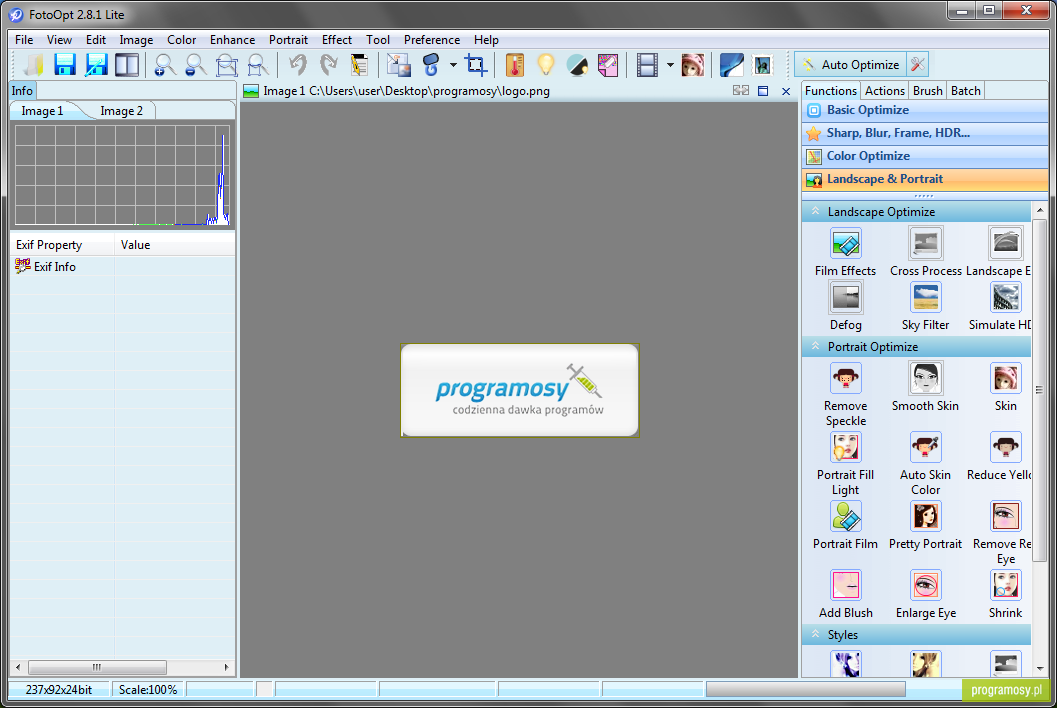The width and height of the screenshot is (1057, 708).
Task: Select the Crop tool
Action: 476,65
